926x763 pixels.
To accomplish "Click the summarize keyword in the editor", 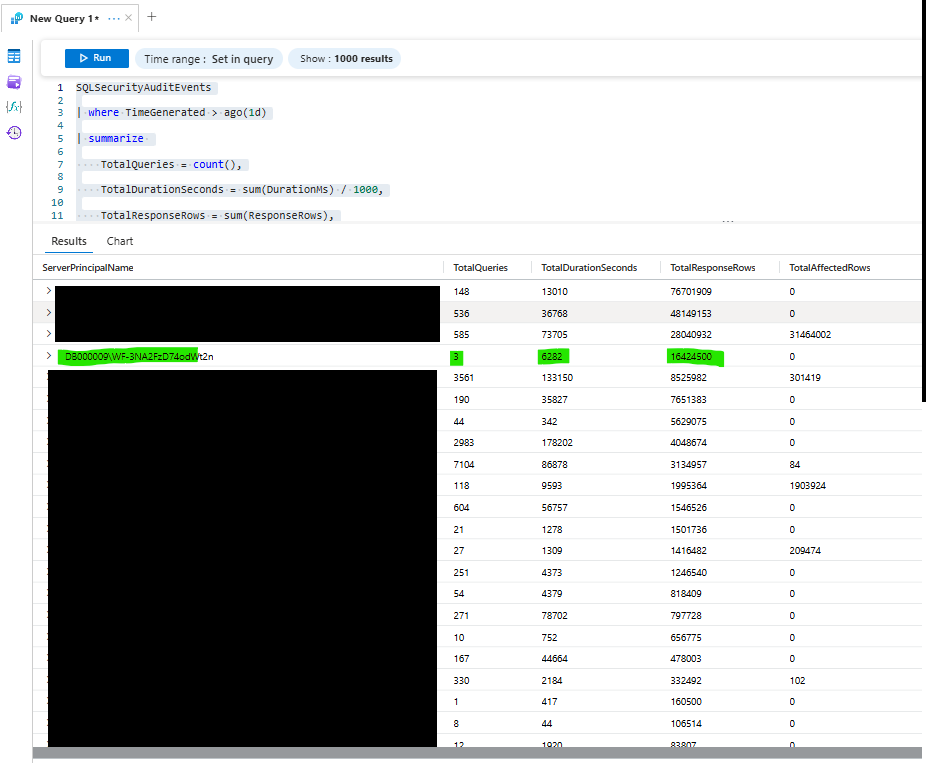I will (x=116, y=138).
